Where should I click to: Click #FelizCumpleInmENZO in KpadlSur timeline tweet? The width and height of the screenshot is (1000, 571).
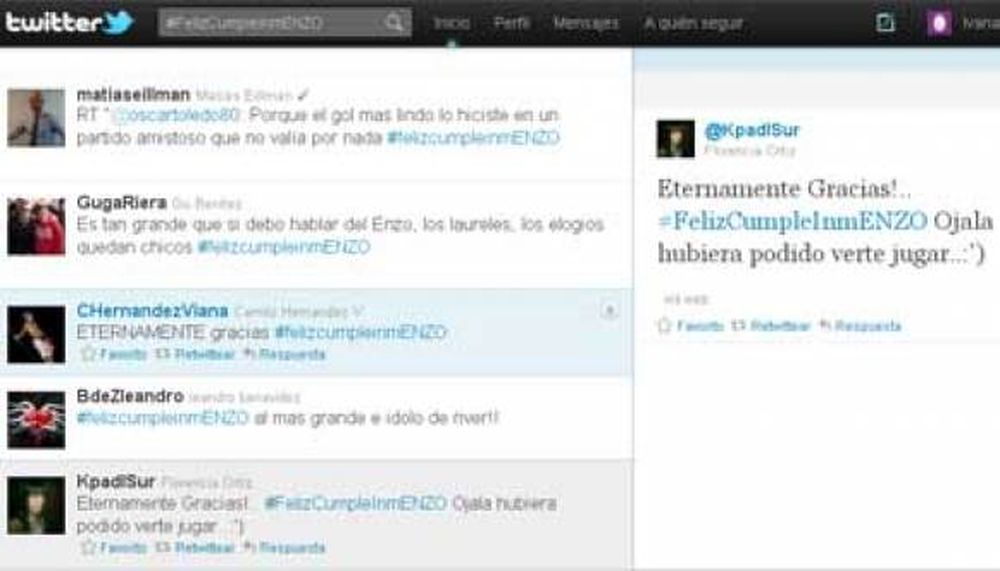356,503
